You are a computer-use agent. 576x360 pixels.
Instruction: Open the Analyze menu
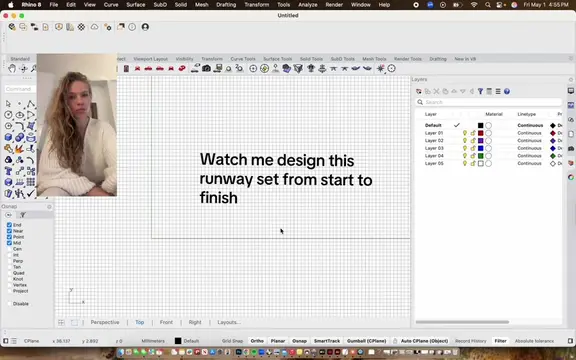[308, 5]
